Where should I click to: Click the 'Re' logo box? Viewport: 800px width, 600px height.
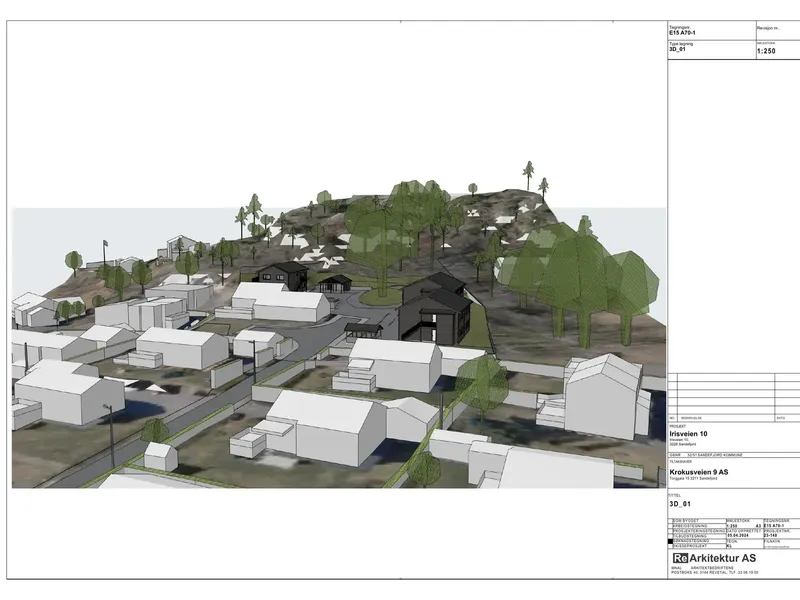(680, 558)
